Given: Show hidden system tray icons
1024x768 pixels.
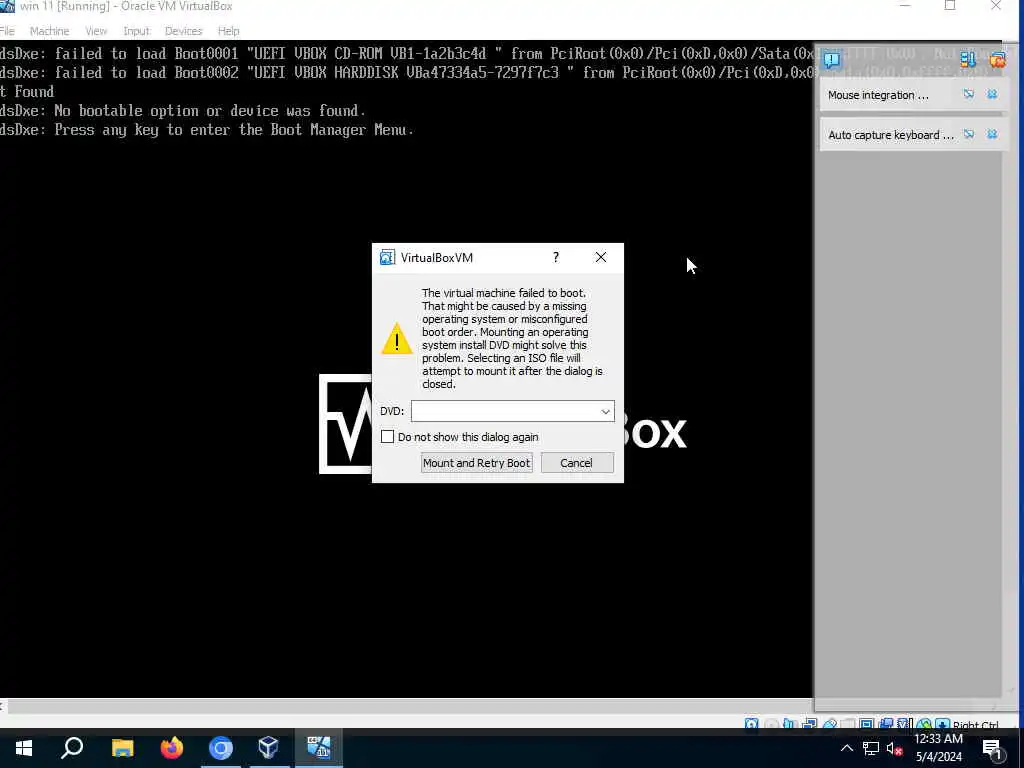Looking at the screenshot, I should coord(846,748).
